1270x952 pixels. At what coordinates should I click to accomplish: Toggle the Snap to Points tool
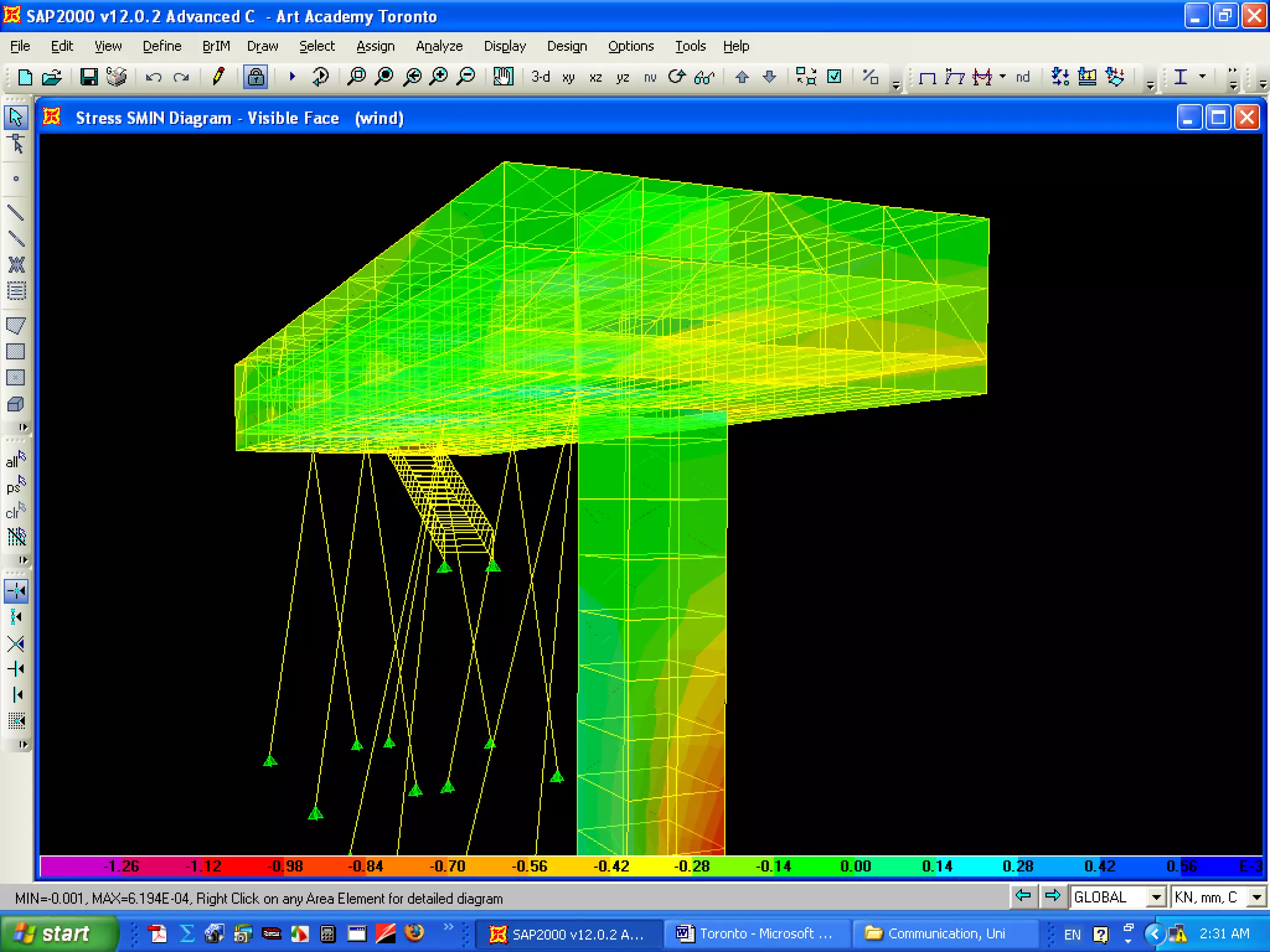coord(16,591)
